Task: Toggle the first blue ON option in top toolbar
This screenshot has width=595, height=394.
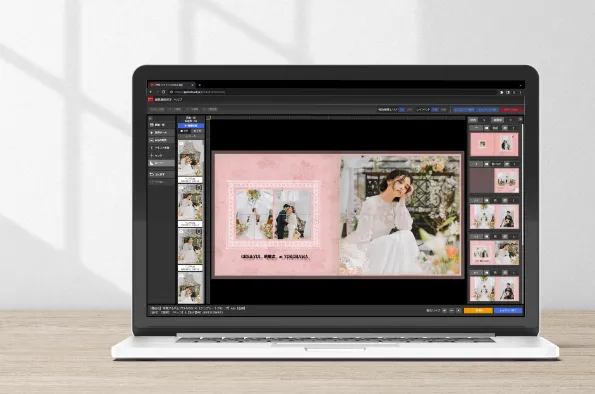Action: (x=402, y=110)
